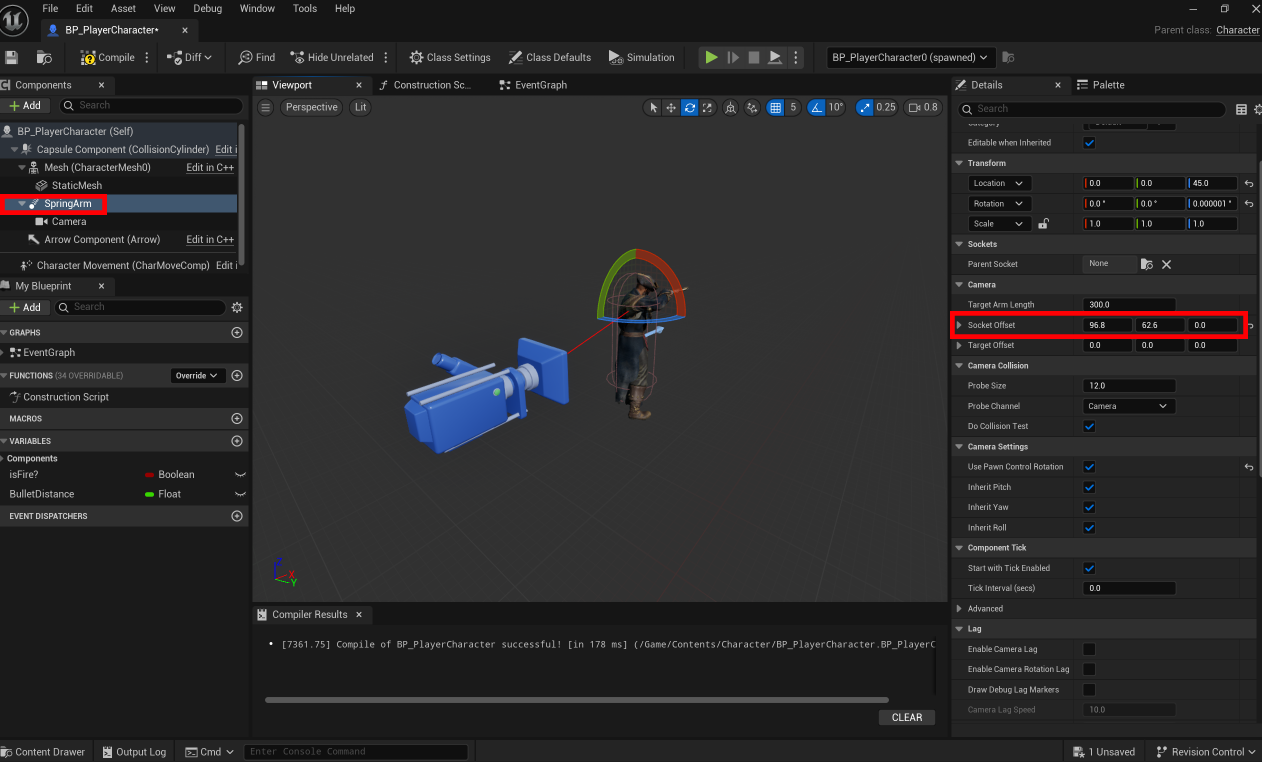The image size is (1262, 762).
Task: Open the Debug menu
Action: [208, 8]
